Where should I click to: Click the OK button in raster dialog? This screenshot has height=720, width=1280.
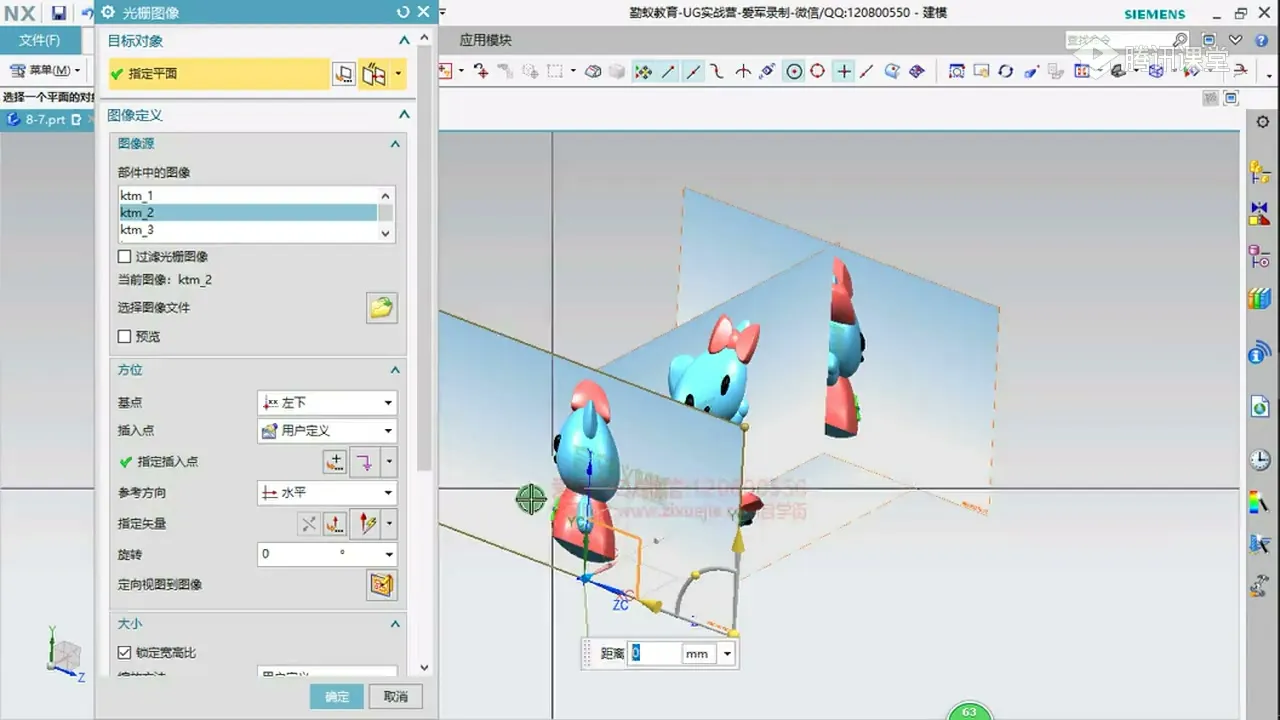[337, 697]
